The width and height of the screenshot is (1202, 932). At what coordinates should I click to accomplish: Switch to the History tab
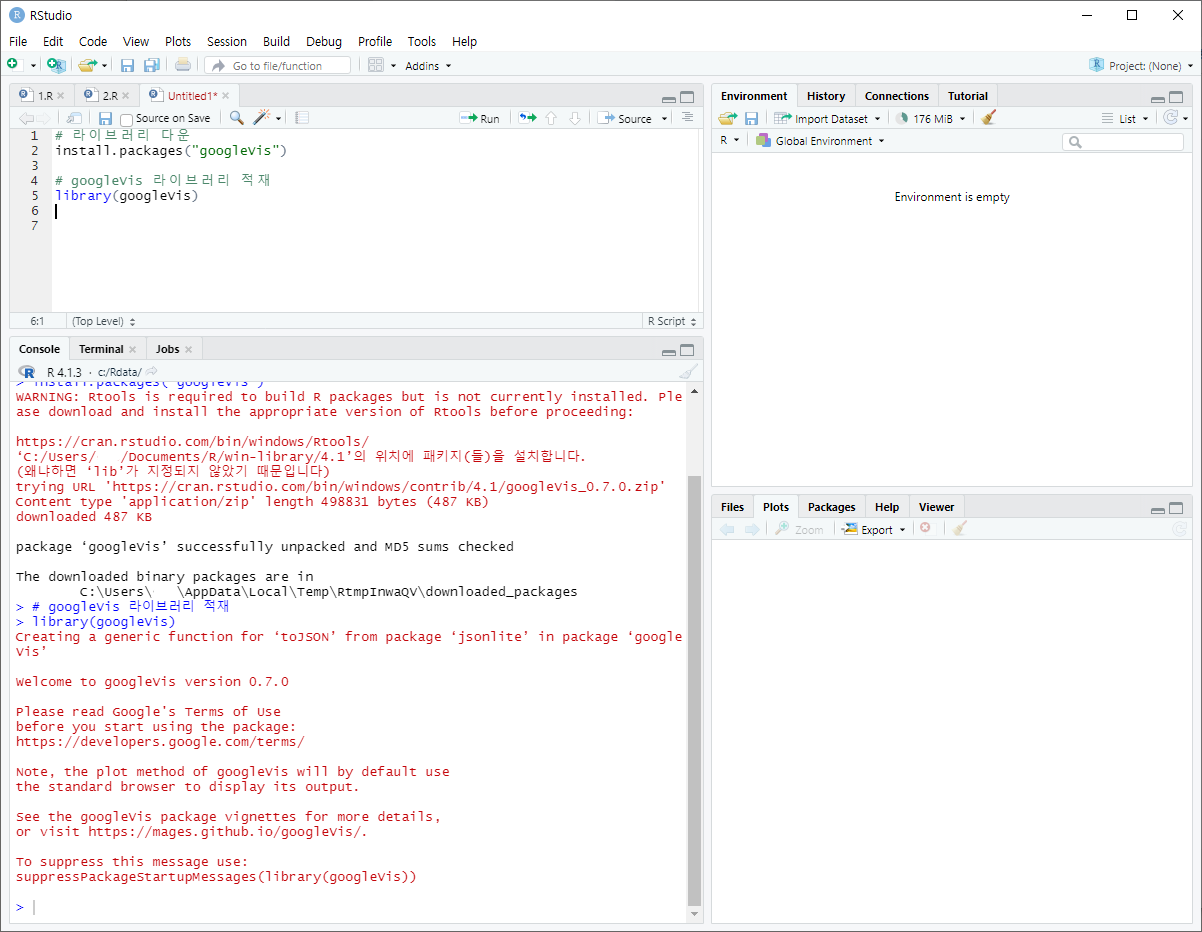click(x=826, y=96)
